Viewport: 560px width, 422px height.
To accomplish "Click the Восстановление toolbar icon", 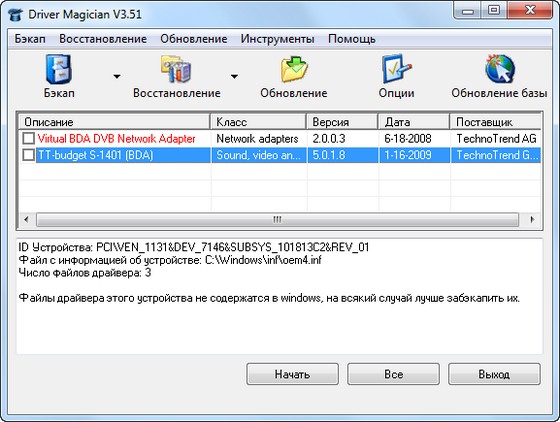I will point(176,69).
